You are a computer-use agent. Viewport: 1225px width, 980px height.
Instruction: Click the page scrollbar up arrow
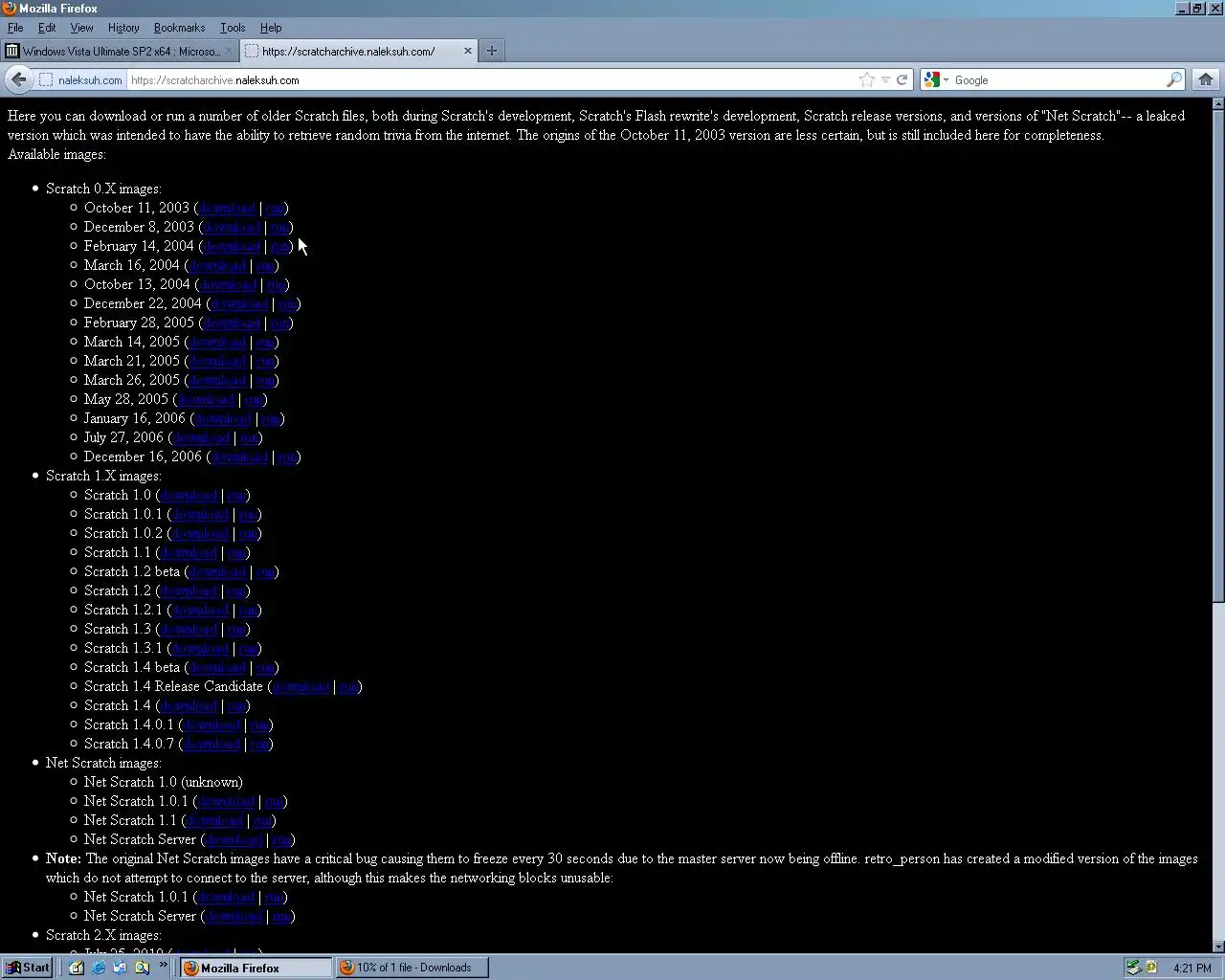(x=1217, y=103)
